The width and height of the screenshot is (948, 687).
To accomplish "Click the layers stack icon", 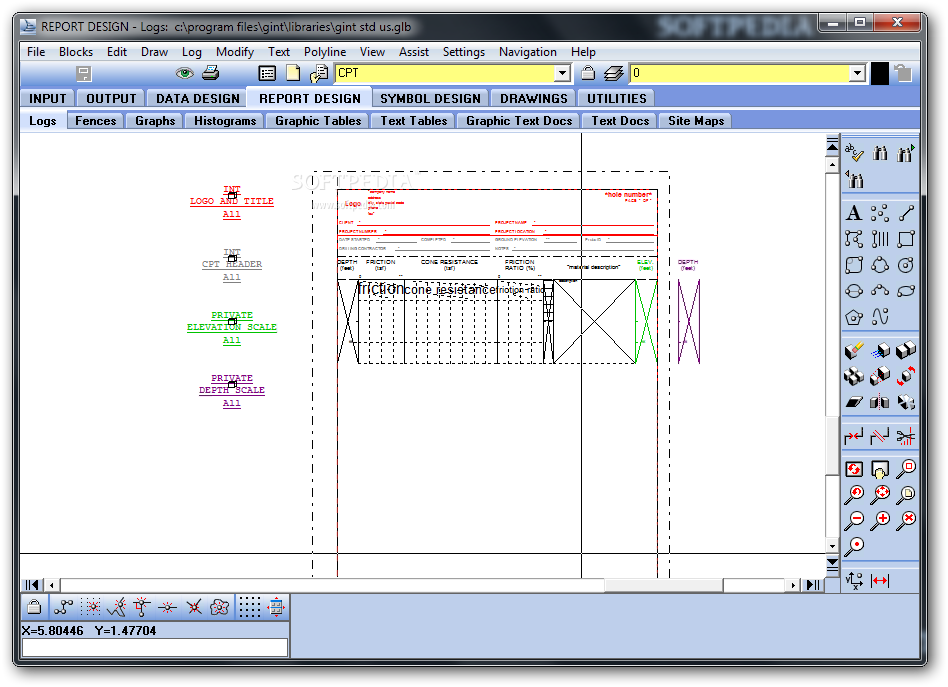I will [x=613, y=73].
